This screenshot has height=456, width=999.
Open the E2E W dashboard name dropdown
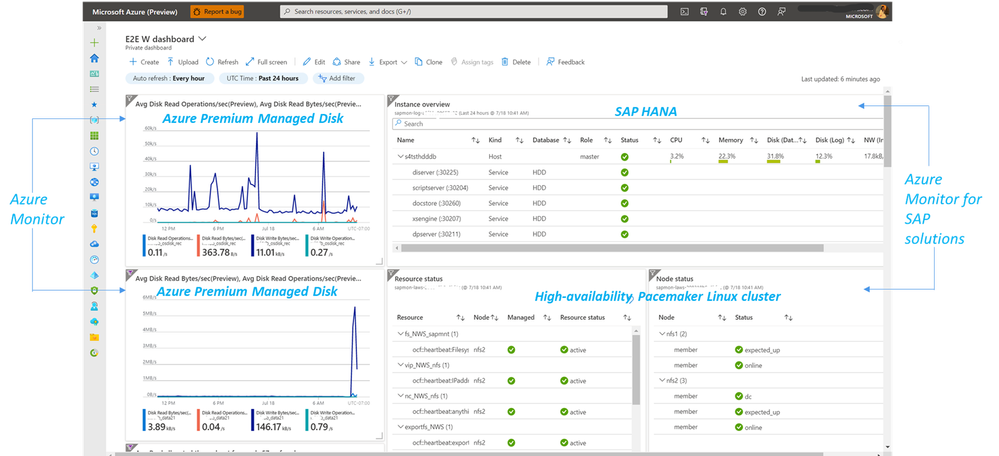click(203, 38)
